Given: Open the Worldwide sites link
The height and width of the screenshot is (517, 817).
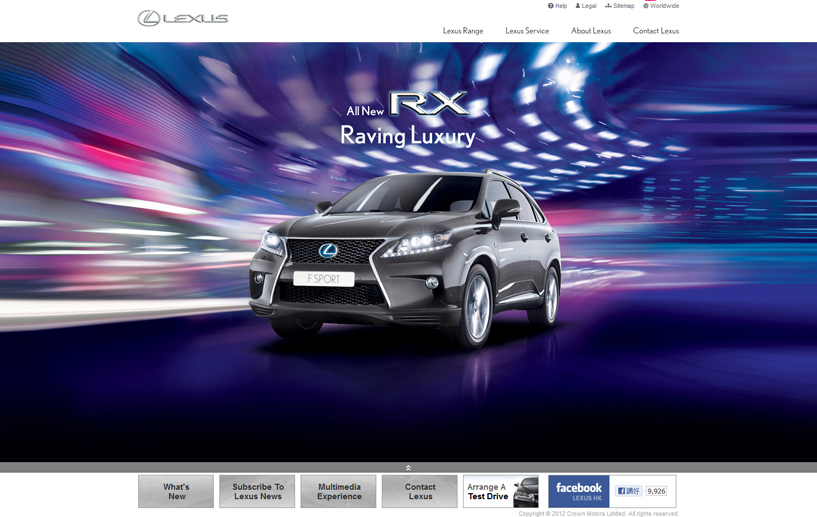Looking at the screenshot, I should pos(661,6).
